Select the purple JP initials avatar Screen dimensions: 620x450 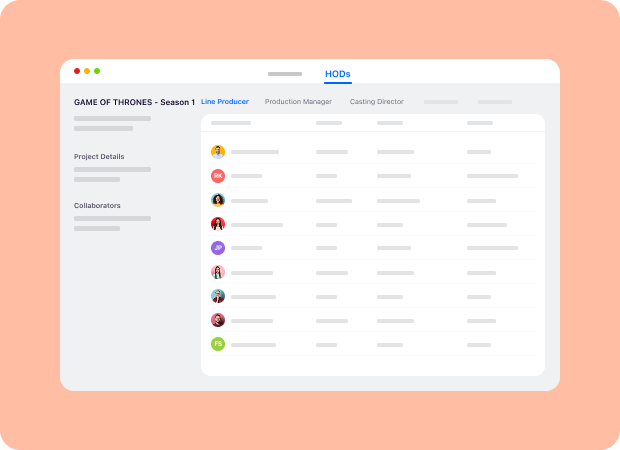coord(218,248)
